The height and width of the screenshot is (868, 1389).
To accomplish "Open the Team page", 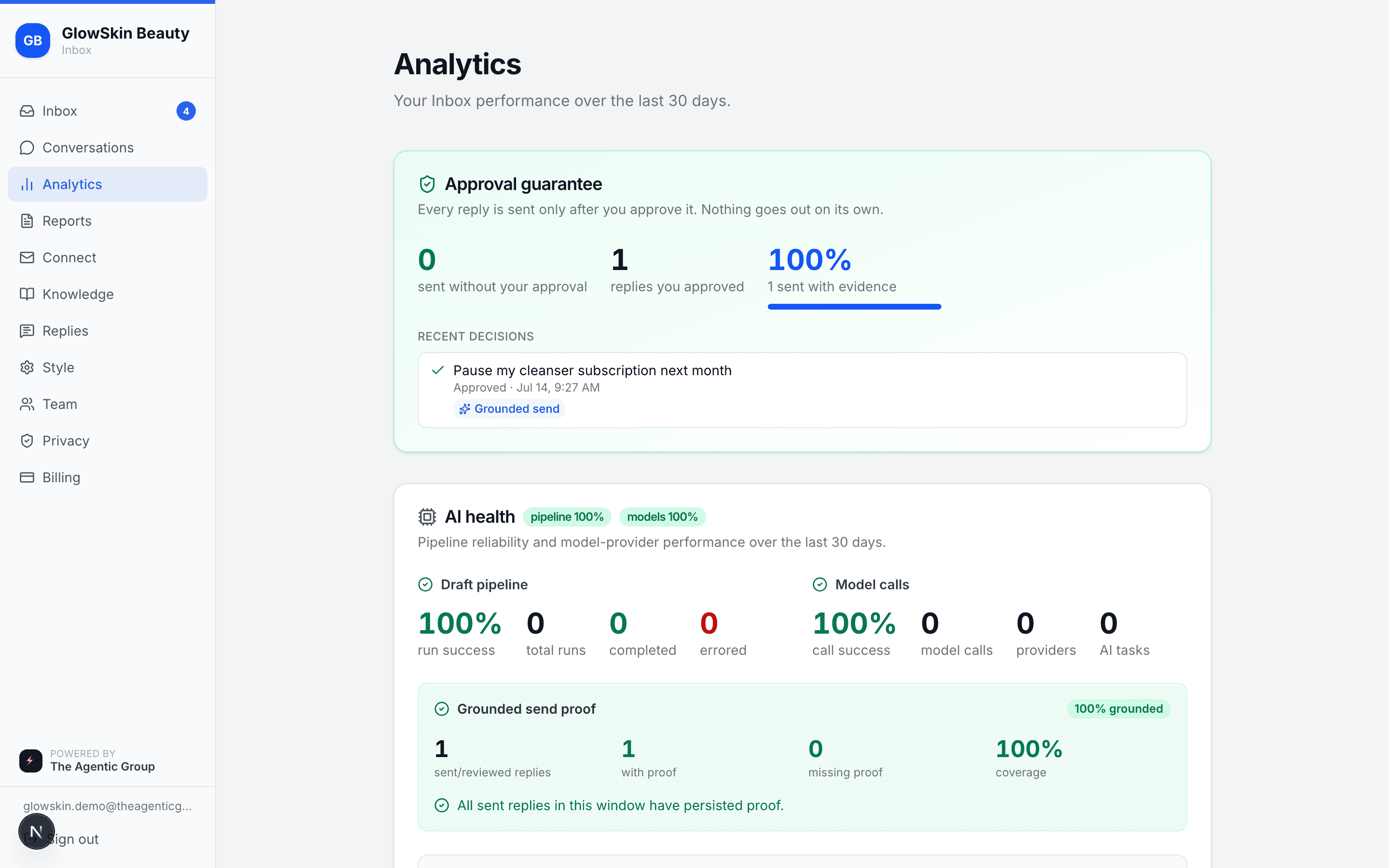I will 108,404.
